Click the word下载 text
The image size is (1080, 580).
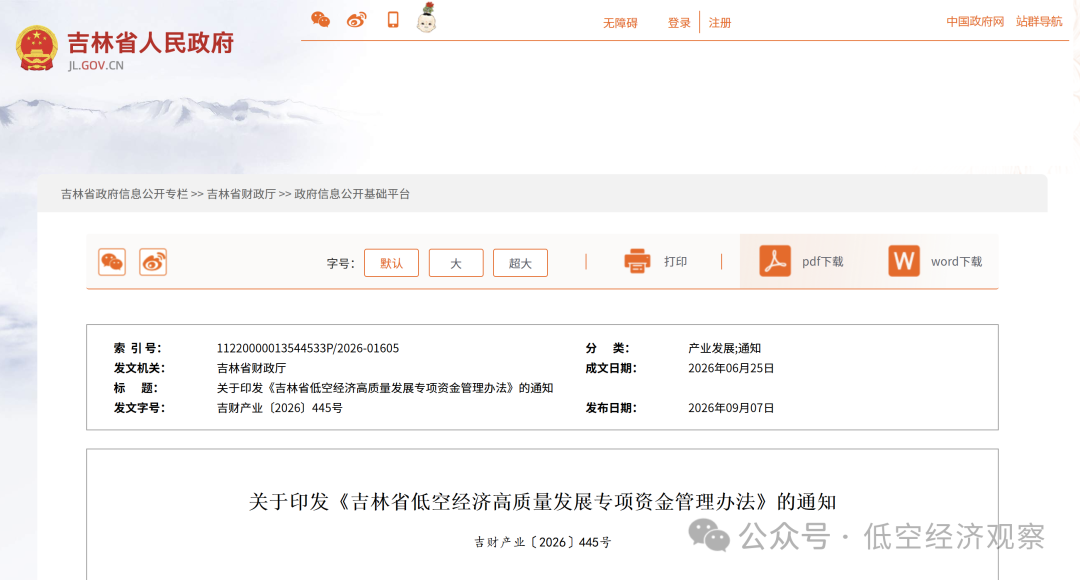point(956,262)
